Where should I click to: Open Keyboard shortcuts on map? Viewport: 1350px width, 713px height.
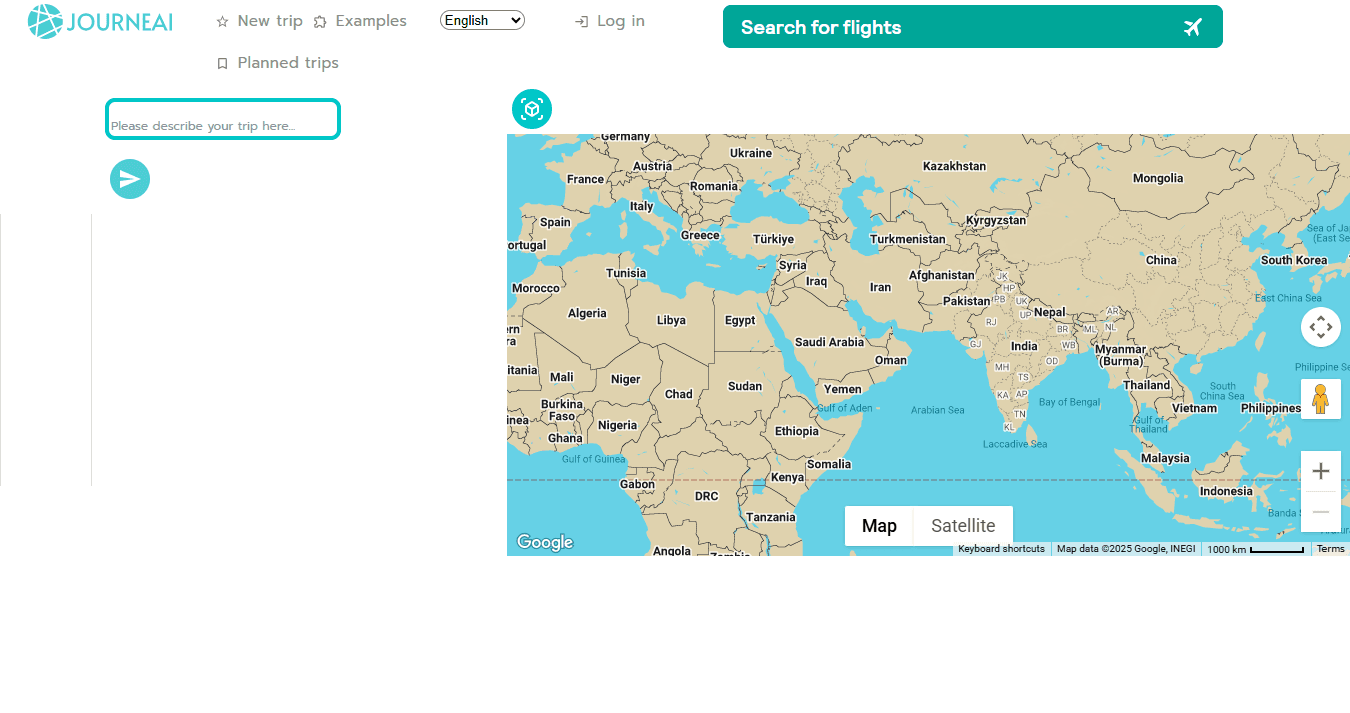click(x=1001, y=549)
